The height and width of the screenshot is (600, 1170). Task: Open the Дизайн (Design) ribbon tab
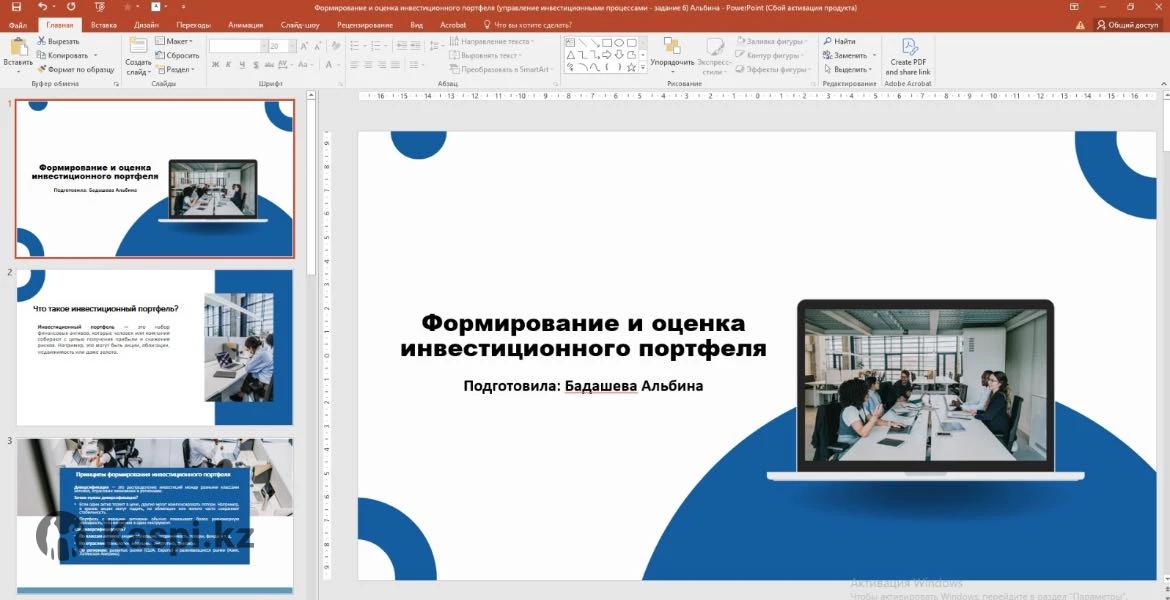click(146, 24)
